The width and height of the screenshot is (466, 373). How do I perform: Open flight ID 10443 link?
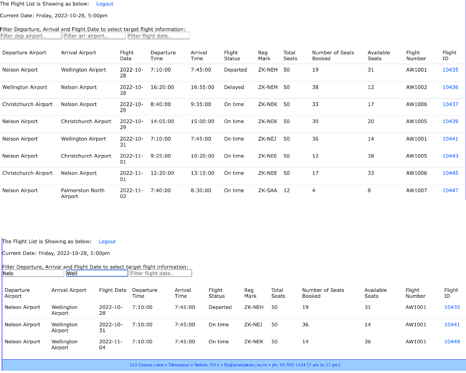click(x=450, y=156)
